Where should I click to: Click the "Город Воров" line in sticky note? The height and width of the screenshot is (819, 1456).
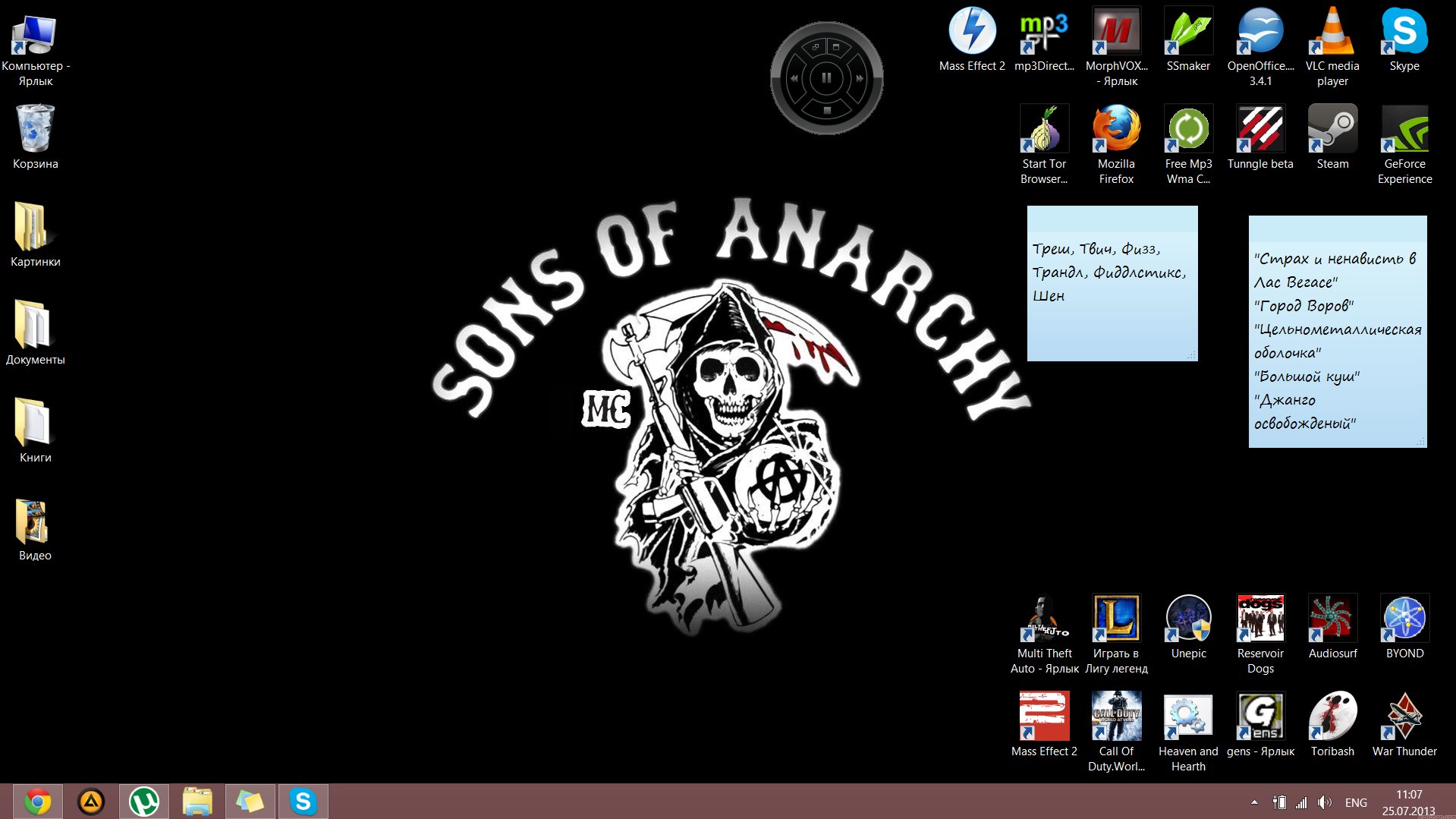[x=1303, y=306]
